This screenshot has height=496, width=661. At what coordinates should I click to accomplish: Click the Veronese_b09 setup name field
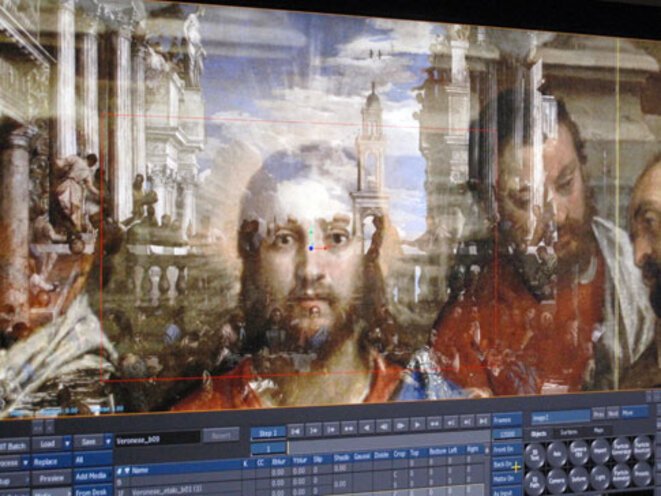[x=158, y=439]
